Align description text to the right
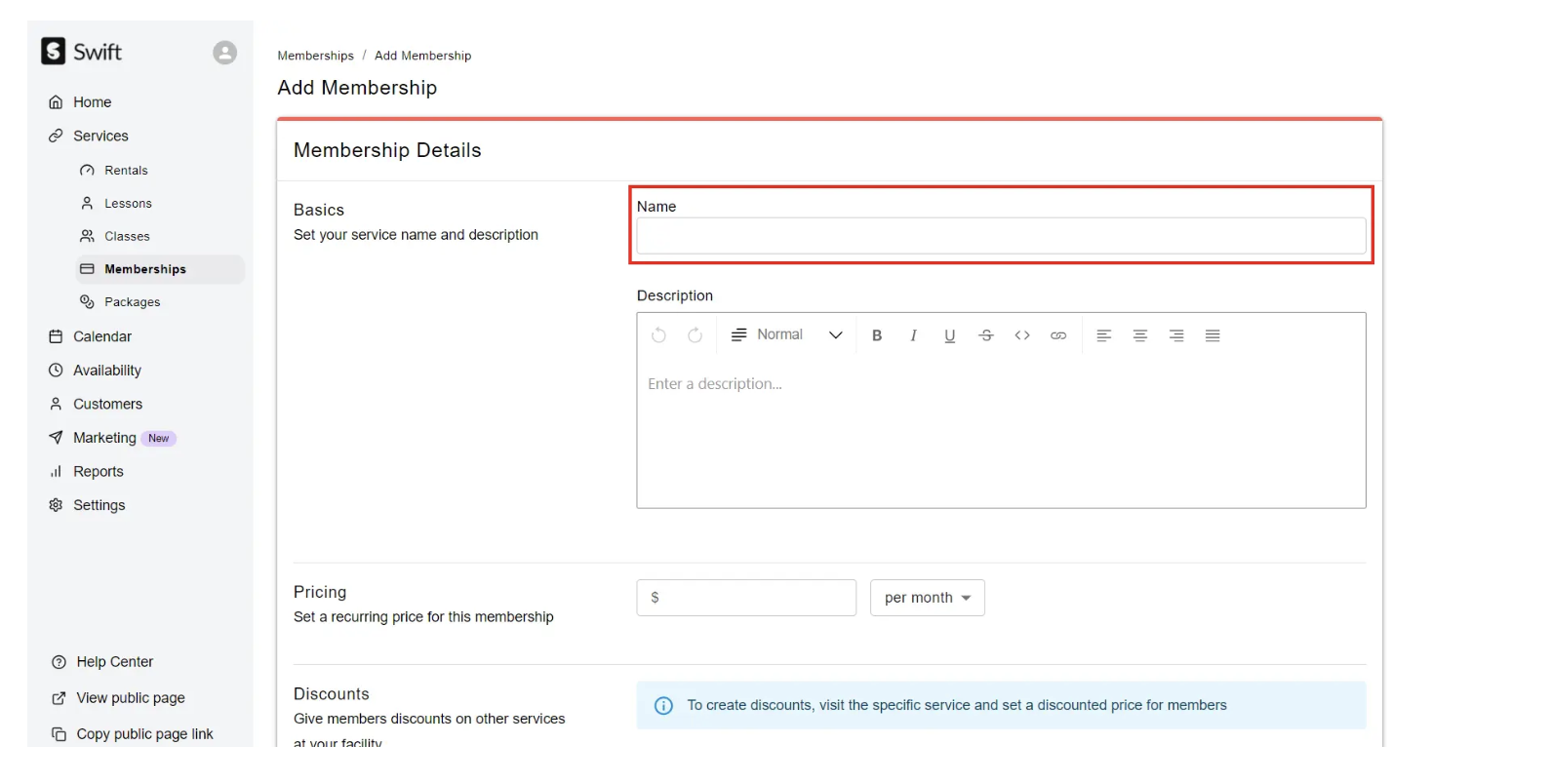Screen dimensions: 1551x784 pyautogui.click(x=1176, y=335)
